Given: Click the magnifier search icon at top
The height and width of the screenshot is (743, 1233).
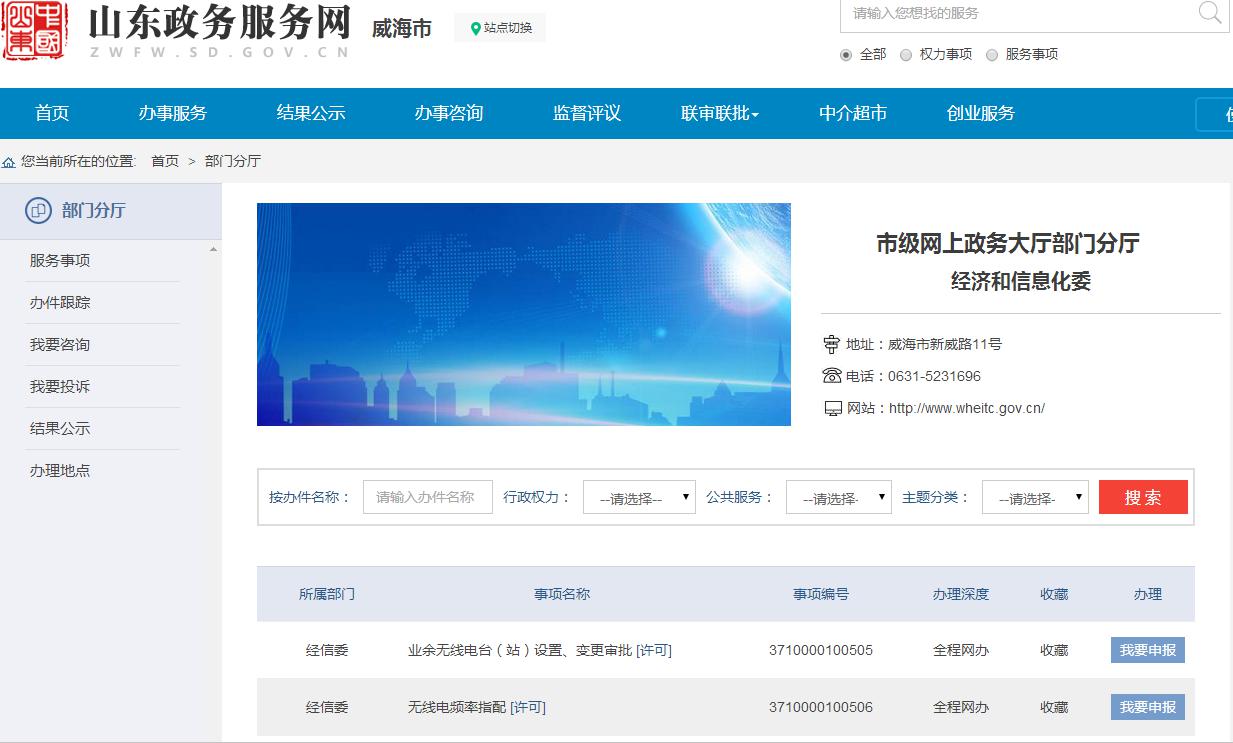Looking at the screenshot, I should point(1209,13).
